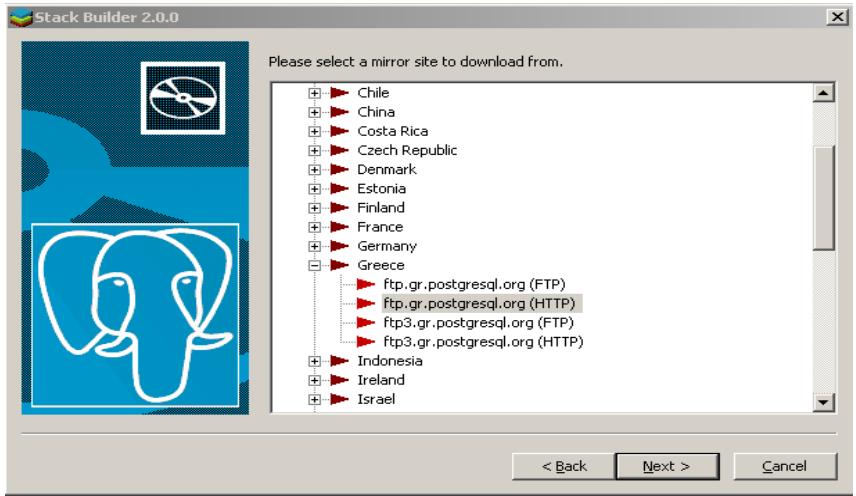Click the scrollbar down arrow
Screen dimensions: 856x496
(823, 403)
